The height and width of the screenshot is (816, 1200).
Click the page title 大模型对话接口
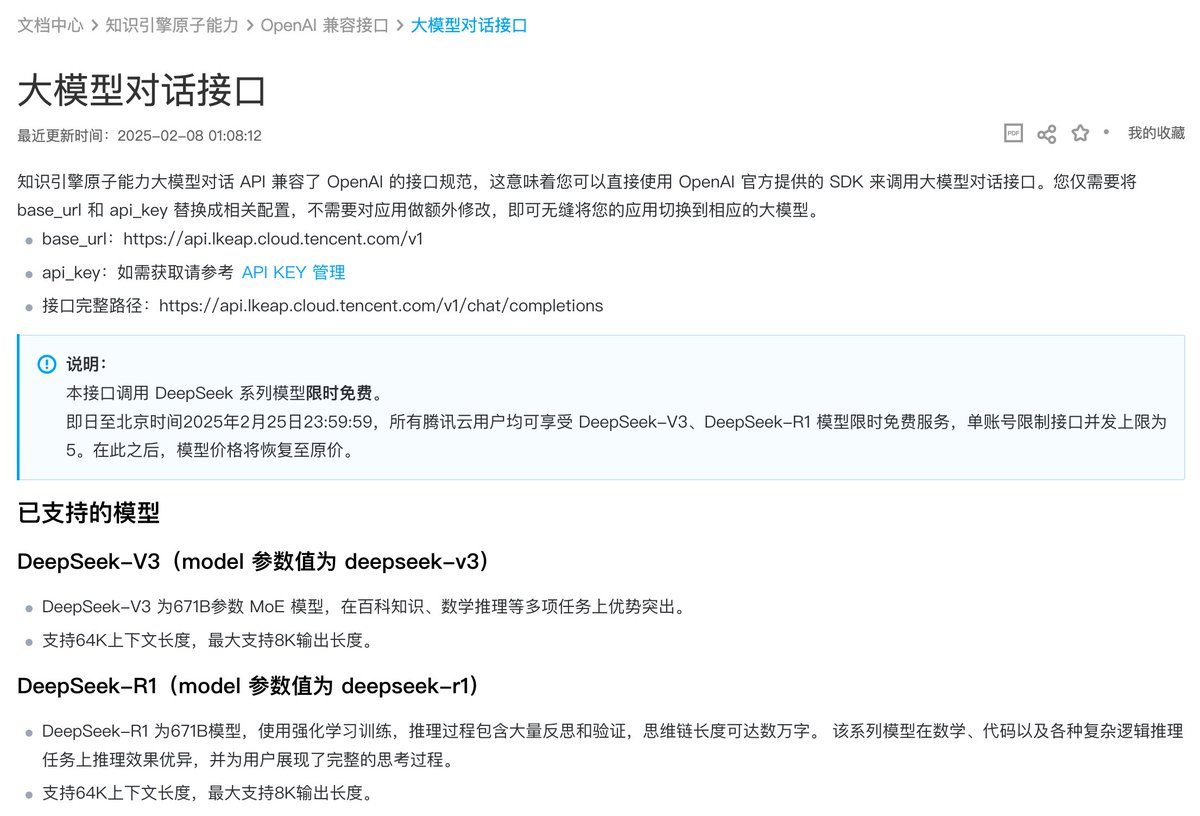point(142,90)
